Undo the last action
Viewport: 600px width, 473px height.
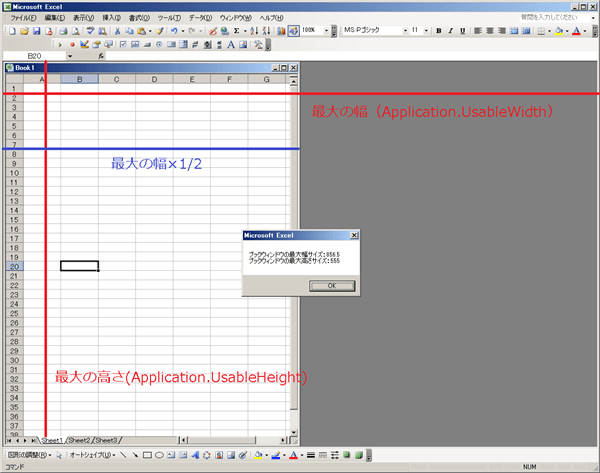pyautogui.click(x=174, y=31)
